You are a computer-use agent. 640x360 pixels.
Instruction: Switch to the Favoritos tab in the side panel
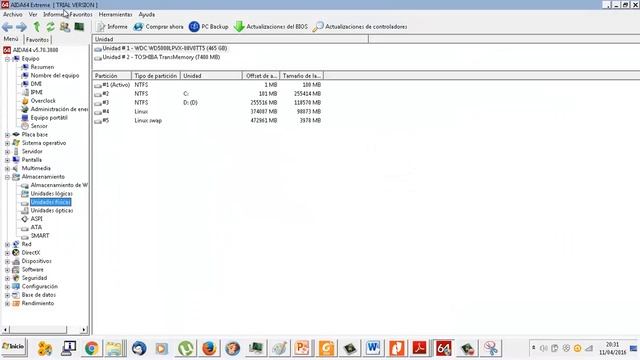(37, 40)
